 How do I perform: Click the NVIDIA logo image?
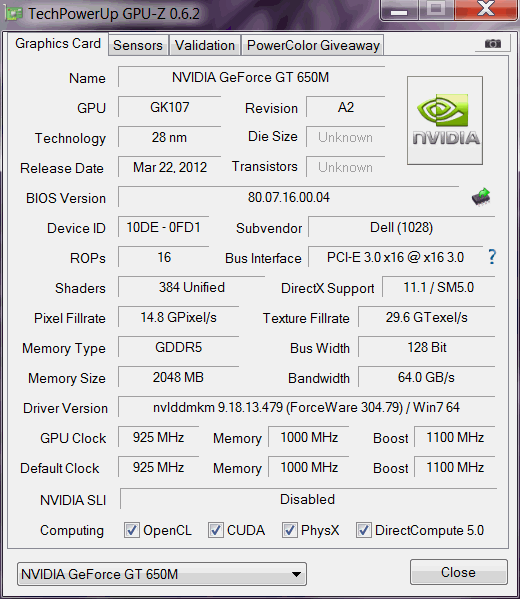(x=445, y=121)
